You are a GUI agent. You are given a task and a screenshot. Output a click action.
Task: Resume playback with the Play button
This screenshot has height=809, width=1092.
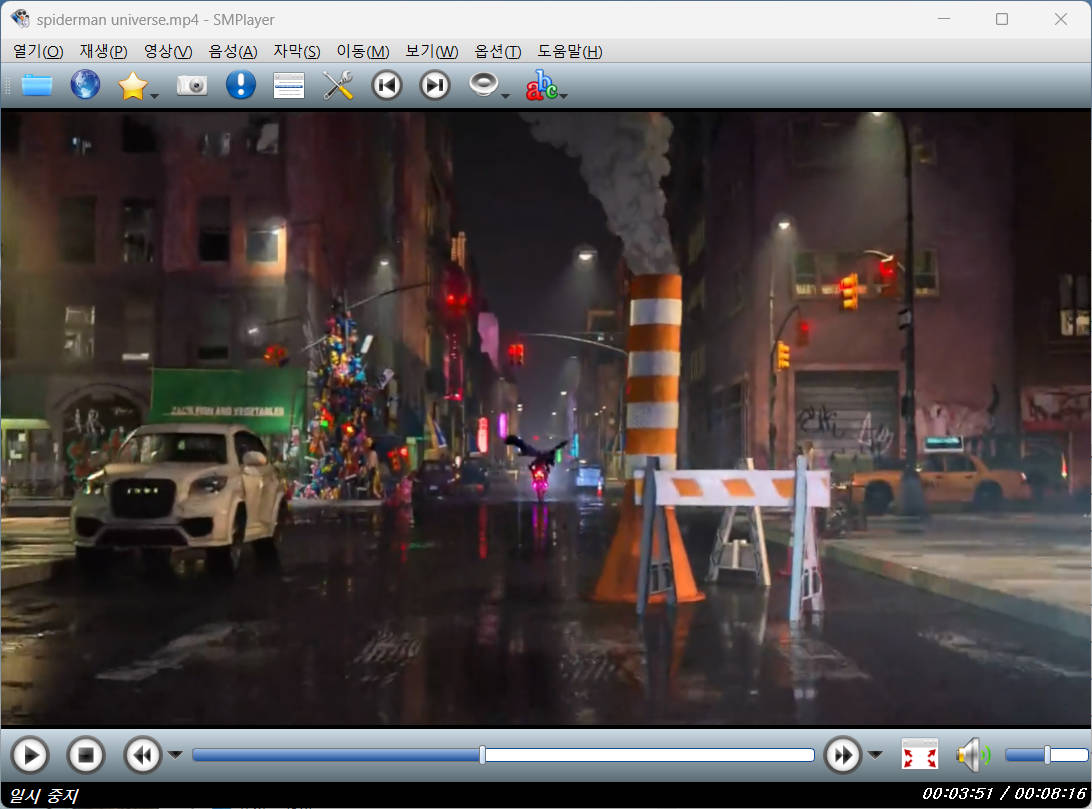click(x=30, y=755)
